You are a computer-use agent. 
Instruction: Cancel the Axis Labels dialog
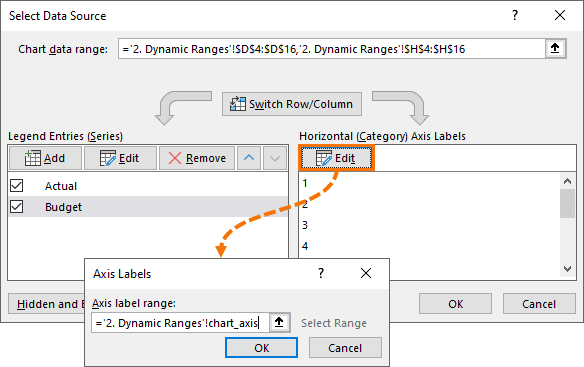345,348
